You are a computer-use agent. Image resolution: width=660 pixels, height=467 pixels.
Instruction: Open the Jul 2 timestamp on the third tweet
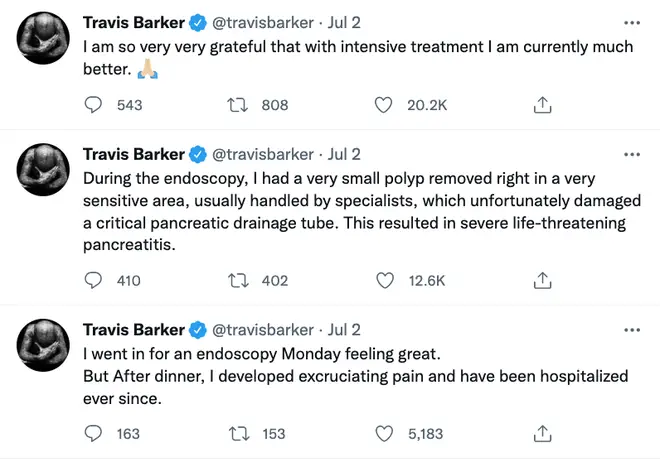(344, 330)
